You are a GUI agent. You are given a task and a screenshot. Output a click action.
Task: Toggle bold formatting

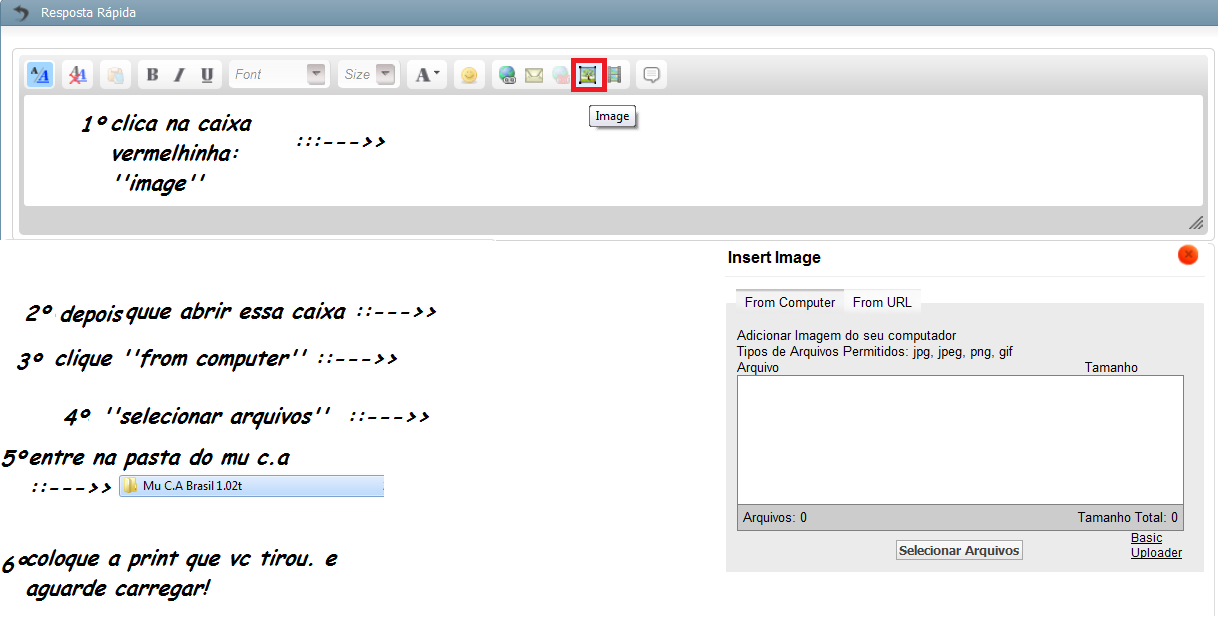[x=152, y=75]
